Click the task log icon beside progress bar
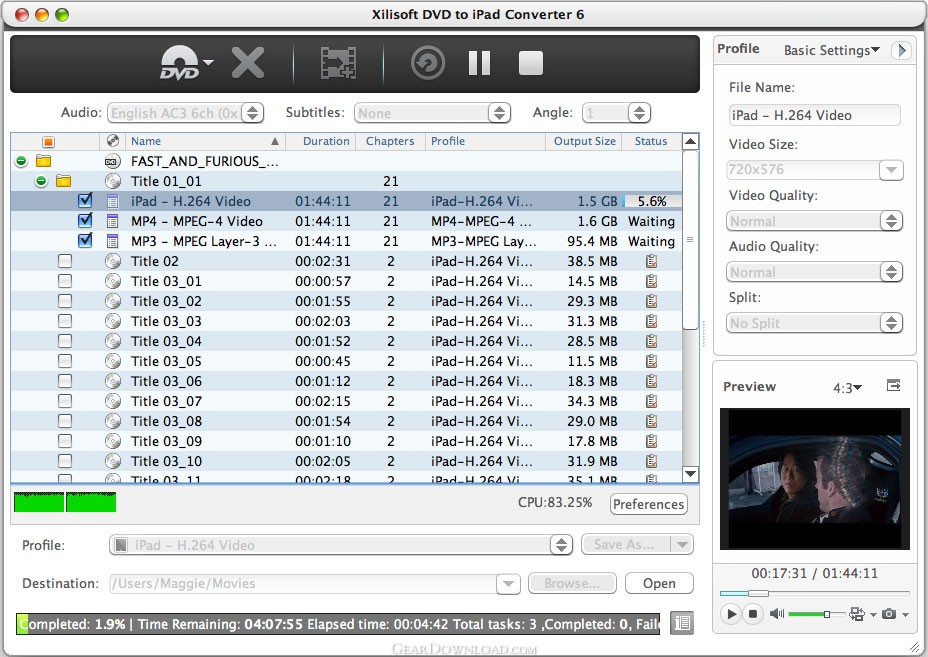The height and width of the screenshot is (657, 928). pos(682,623)
